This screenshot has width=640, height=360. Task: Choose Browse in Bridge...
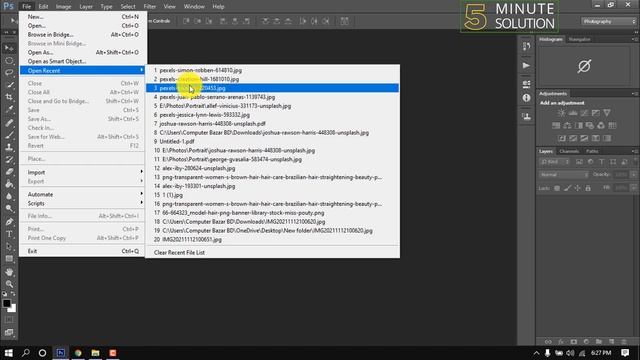pos(82,35)
